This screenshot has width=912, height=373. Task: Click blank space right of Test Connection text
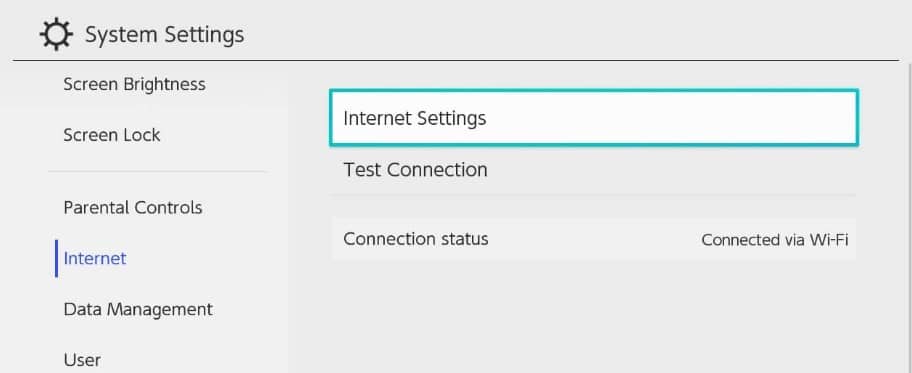[x=672, y=170]
